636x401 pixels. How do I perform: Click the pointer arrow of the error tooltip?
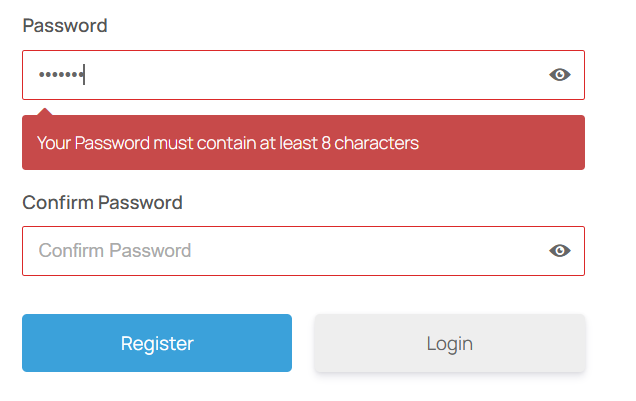[x=44, y=111]
